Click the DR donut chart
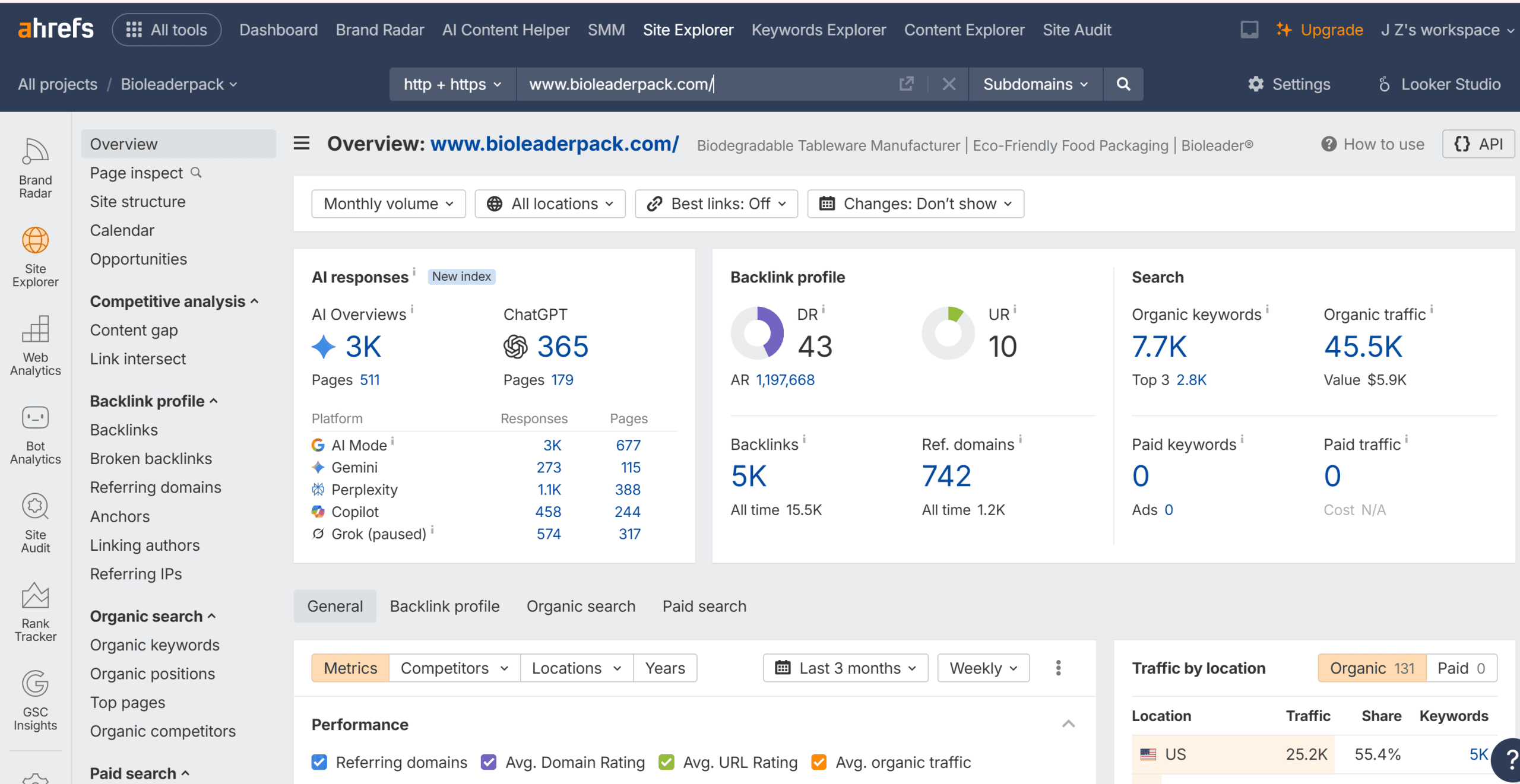1520x784 pixels. pos(757,332)
